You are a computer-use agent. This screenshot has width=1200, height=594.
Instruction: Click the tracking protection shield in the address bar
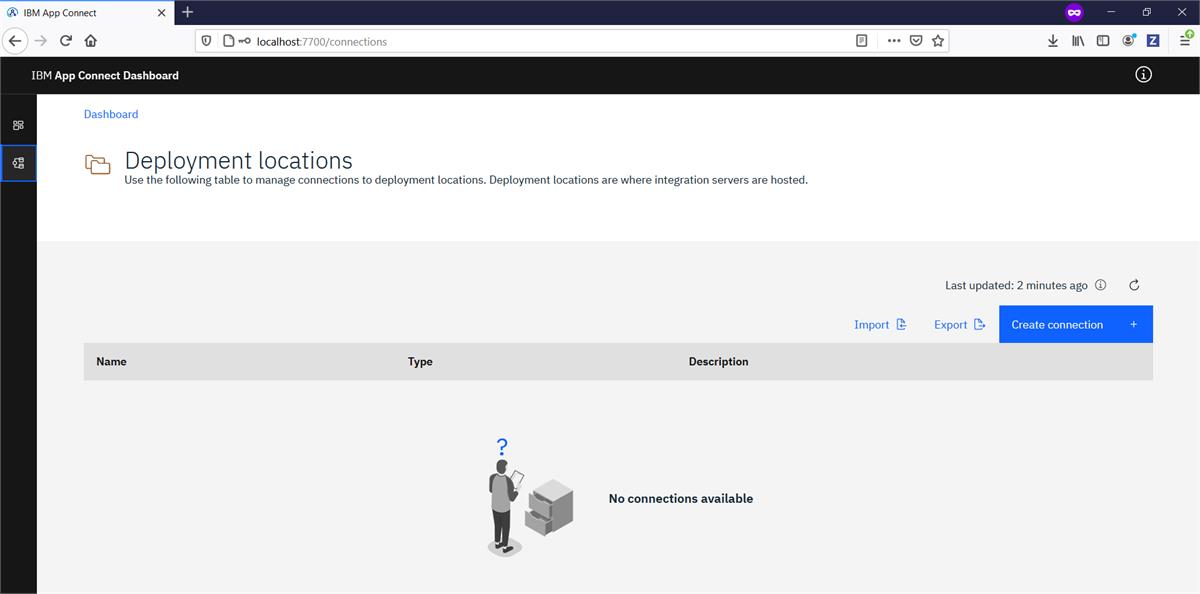tap(206, 41)
